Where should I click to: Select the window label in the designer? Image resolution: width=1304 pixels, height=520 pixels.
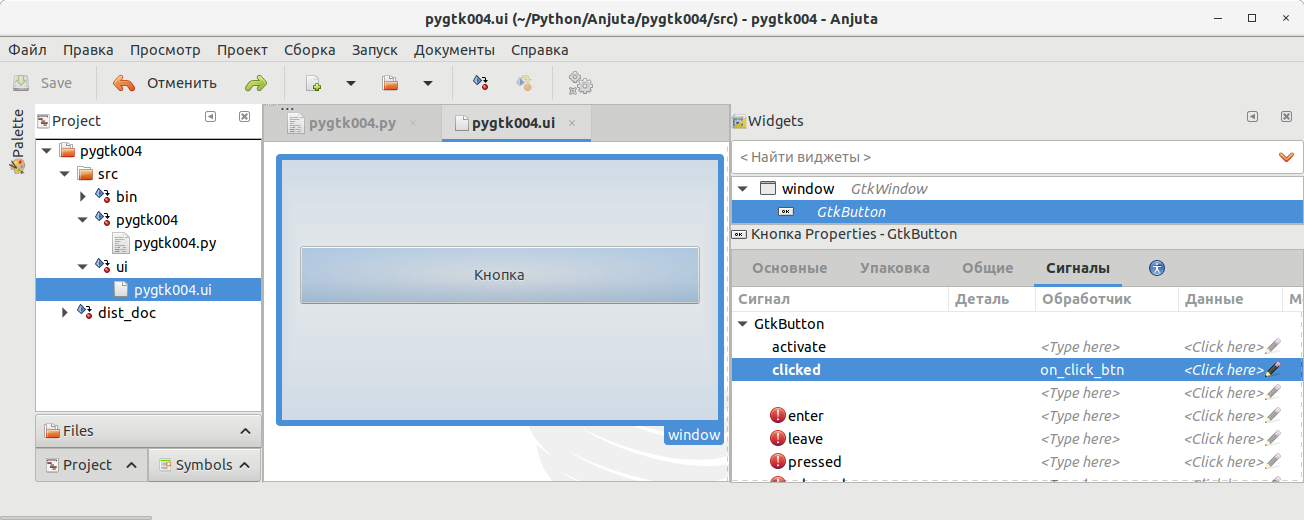[694, 435]
